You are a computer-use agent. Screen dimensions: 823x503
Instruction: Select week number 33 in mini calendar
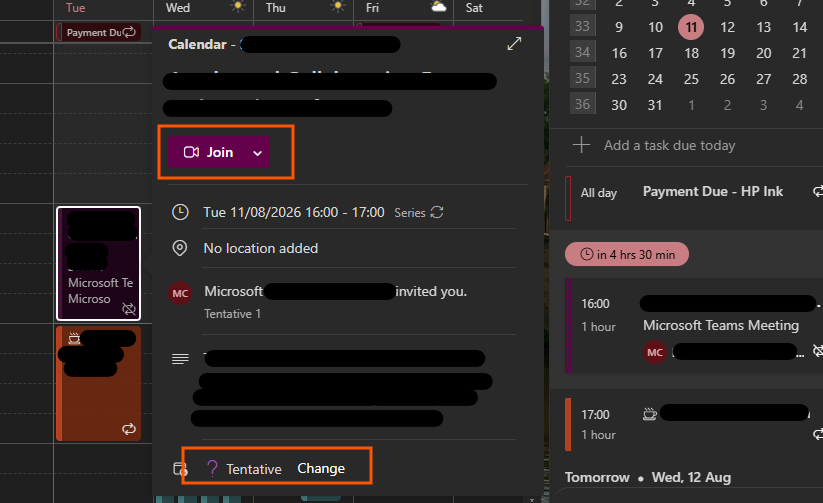click(583, 26)
